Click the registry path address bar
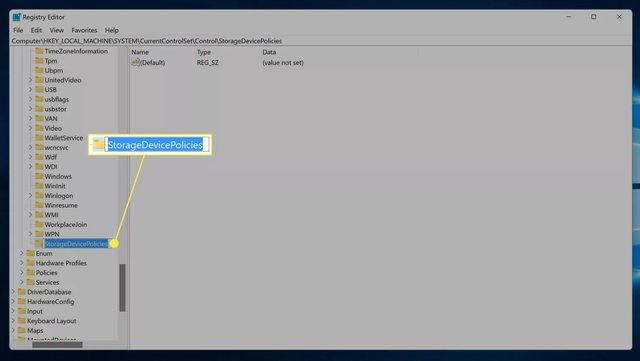This screenshot has height=361, width=640. 321,41
